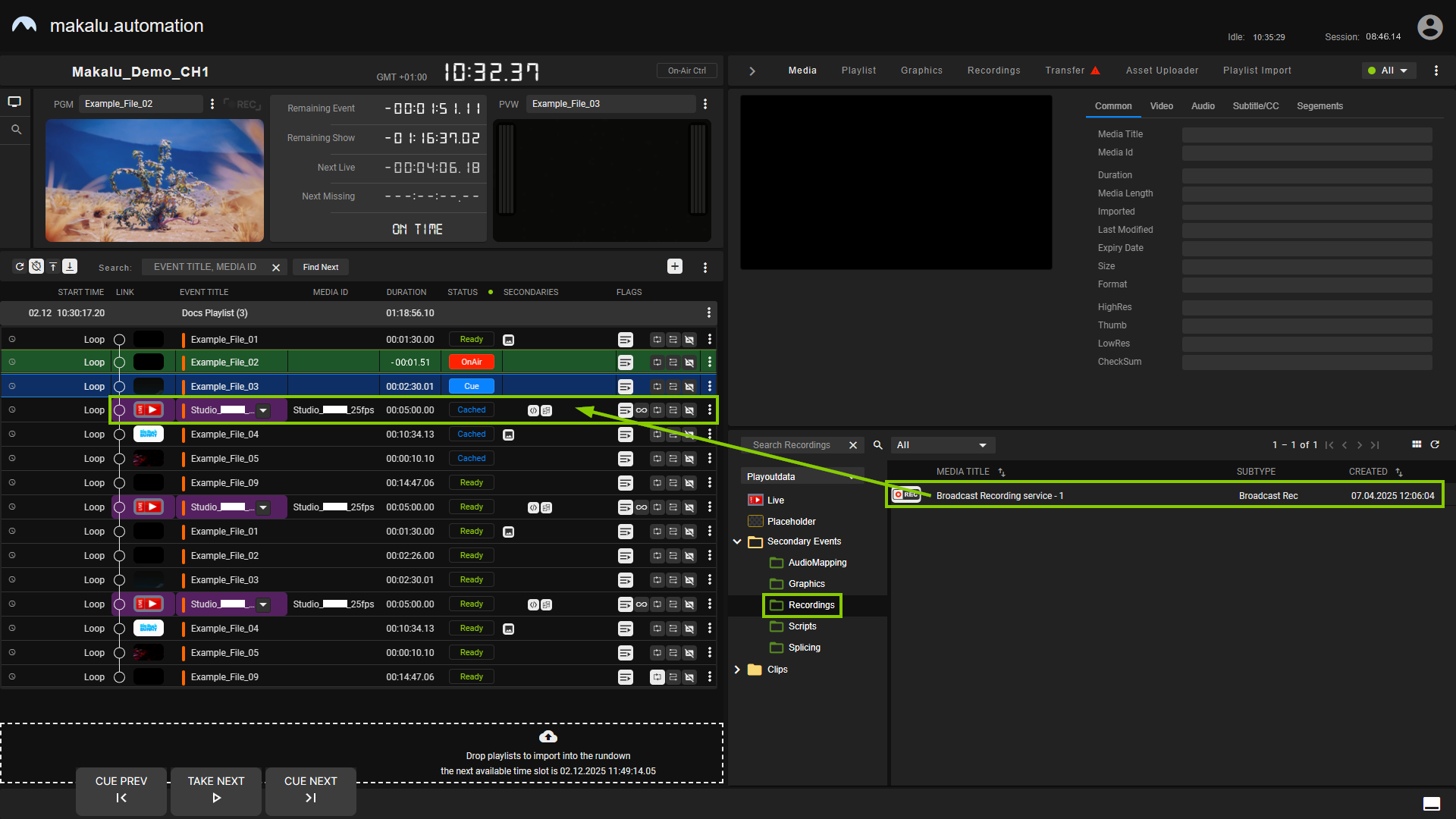This screenshot has height=819, width=1456.
Task: Refresh the recordings list
Action: tap(1436, 444)
